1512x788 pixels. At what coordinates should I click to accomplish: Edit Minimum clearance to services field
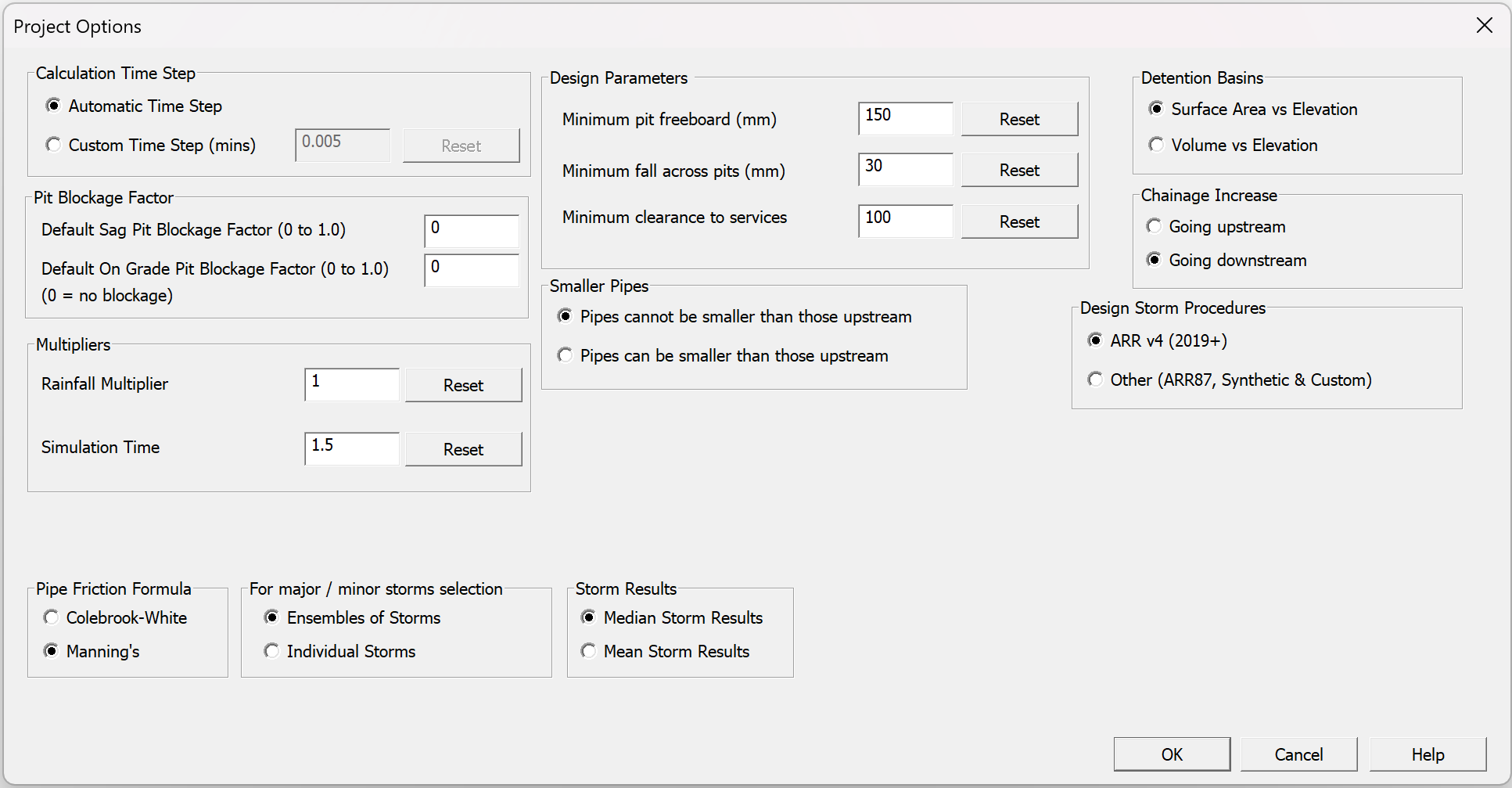click(x=906, y=221)
